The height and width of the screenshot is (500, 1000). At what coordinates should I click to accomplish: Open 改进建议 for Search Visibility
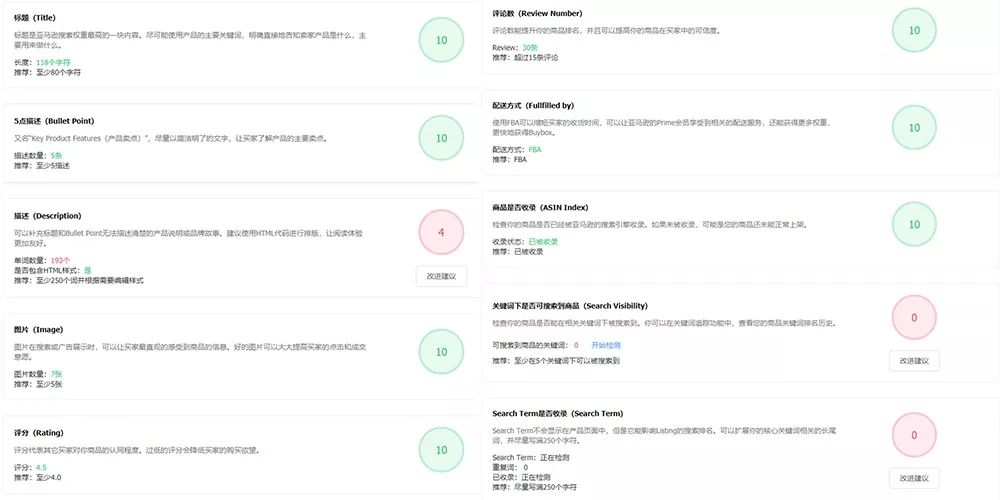[914, 360]
